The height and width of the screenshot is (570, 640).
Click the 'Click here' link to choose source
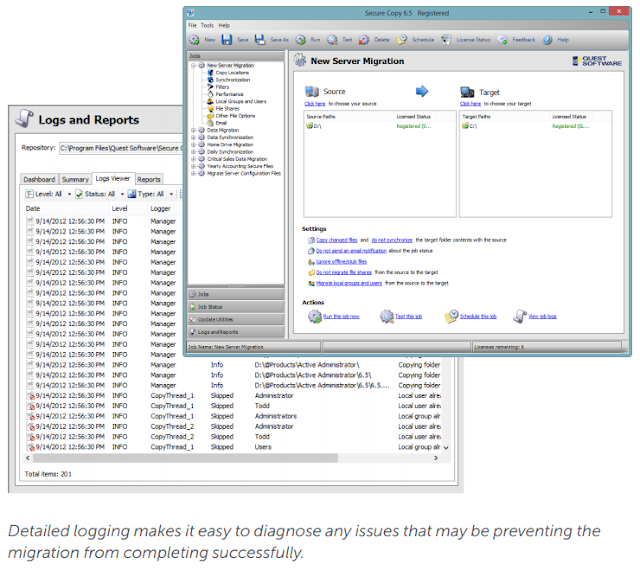pyautogui.click(x=315, y=104)
